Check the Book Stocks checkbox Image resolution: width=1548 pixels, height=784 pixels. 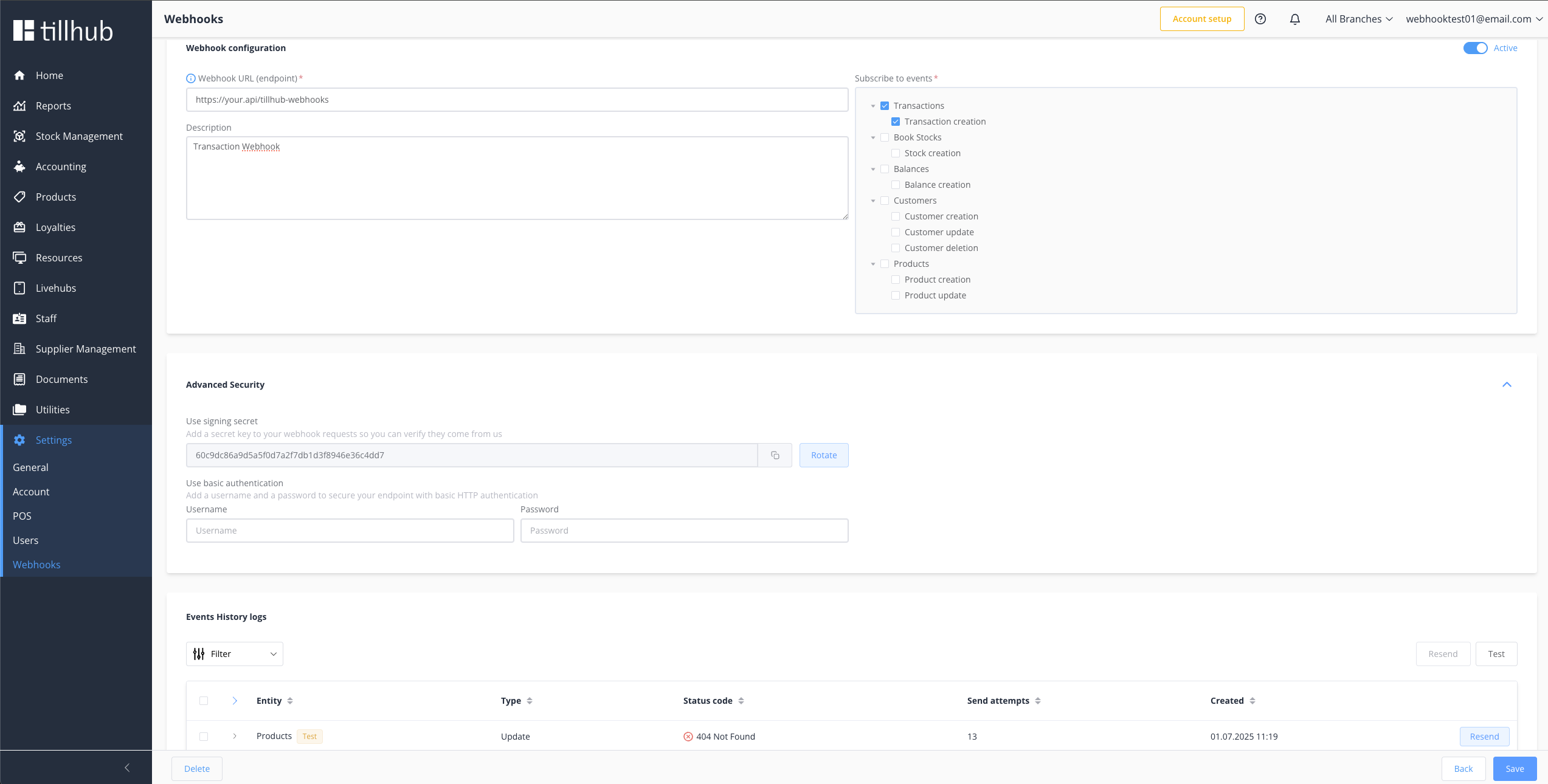tap(885, 137)
